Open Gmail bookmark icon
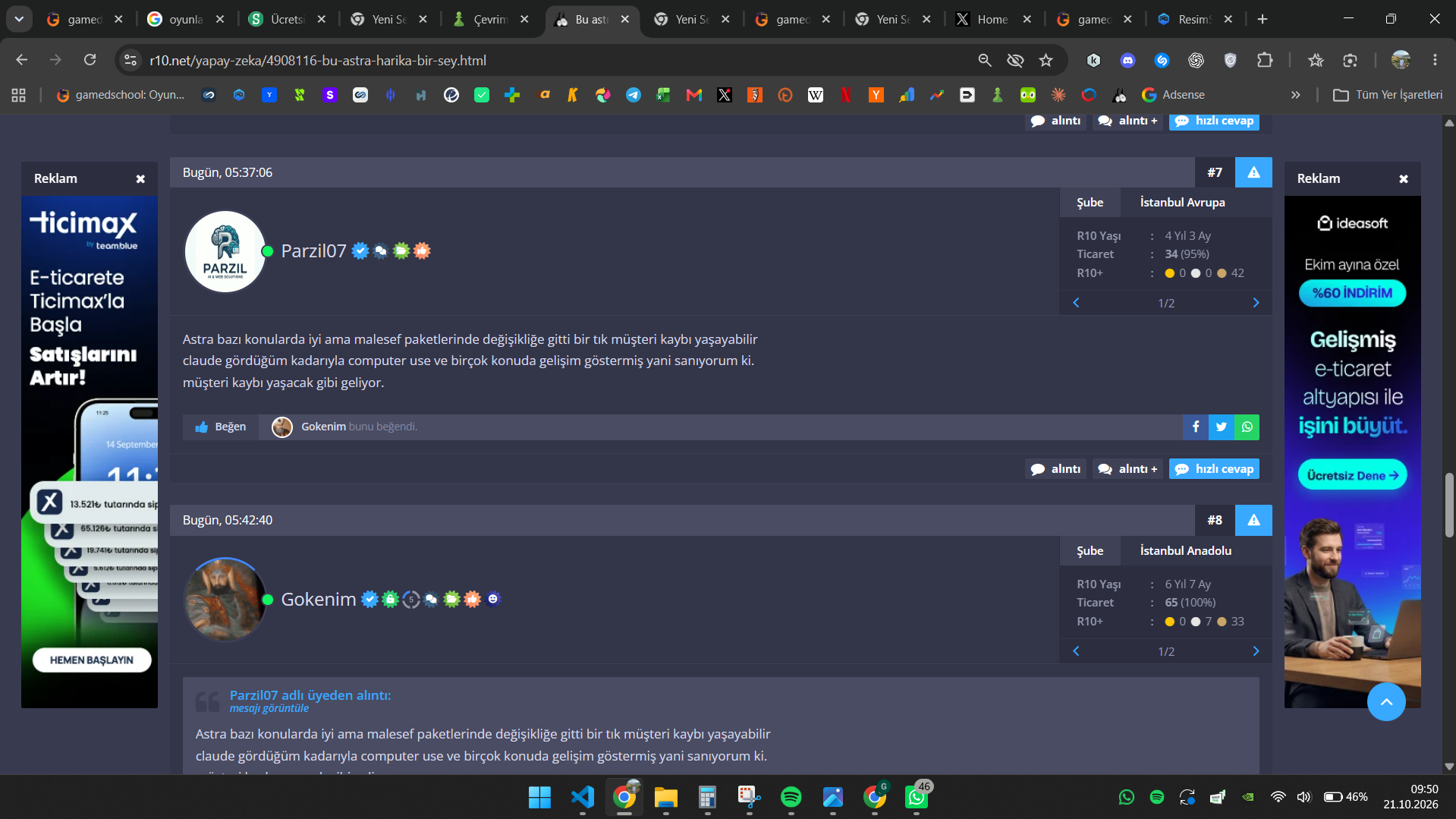This screenshot has width=1456, height=819. click(693, 95)
